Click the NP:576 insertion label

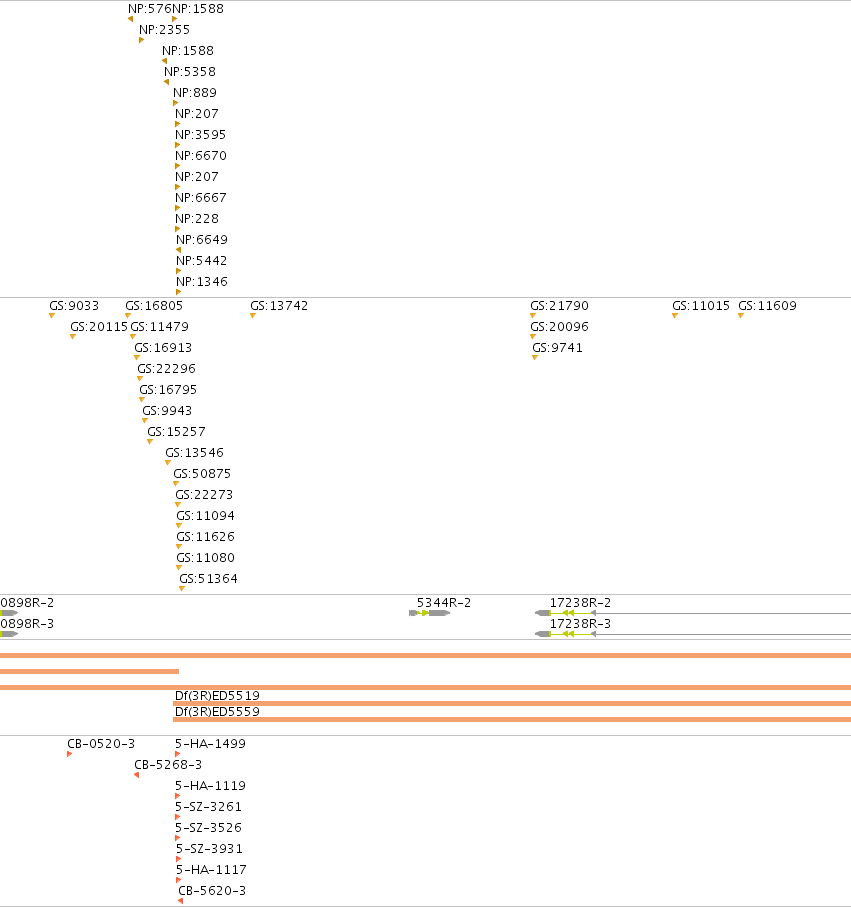150,9
